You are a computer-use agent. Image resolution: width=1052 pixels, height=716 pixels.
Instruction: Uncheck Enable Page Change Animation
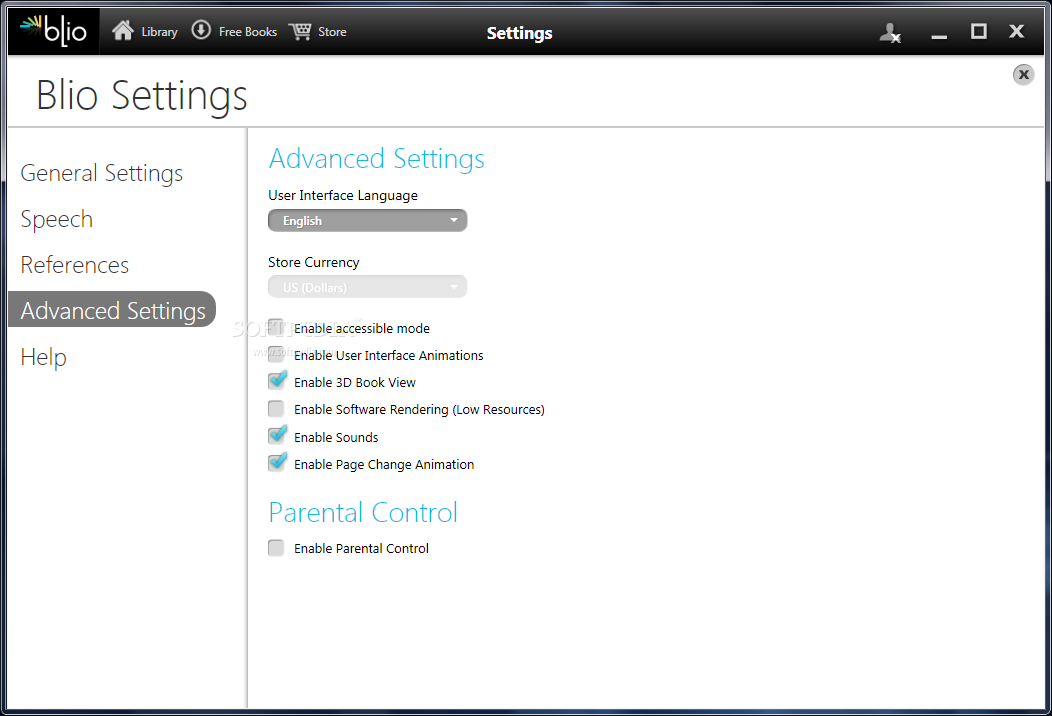[x=276, y=462]
